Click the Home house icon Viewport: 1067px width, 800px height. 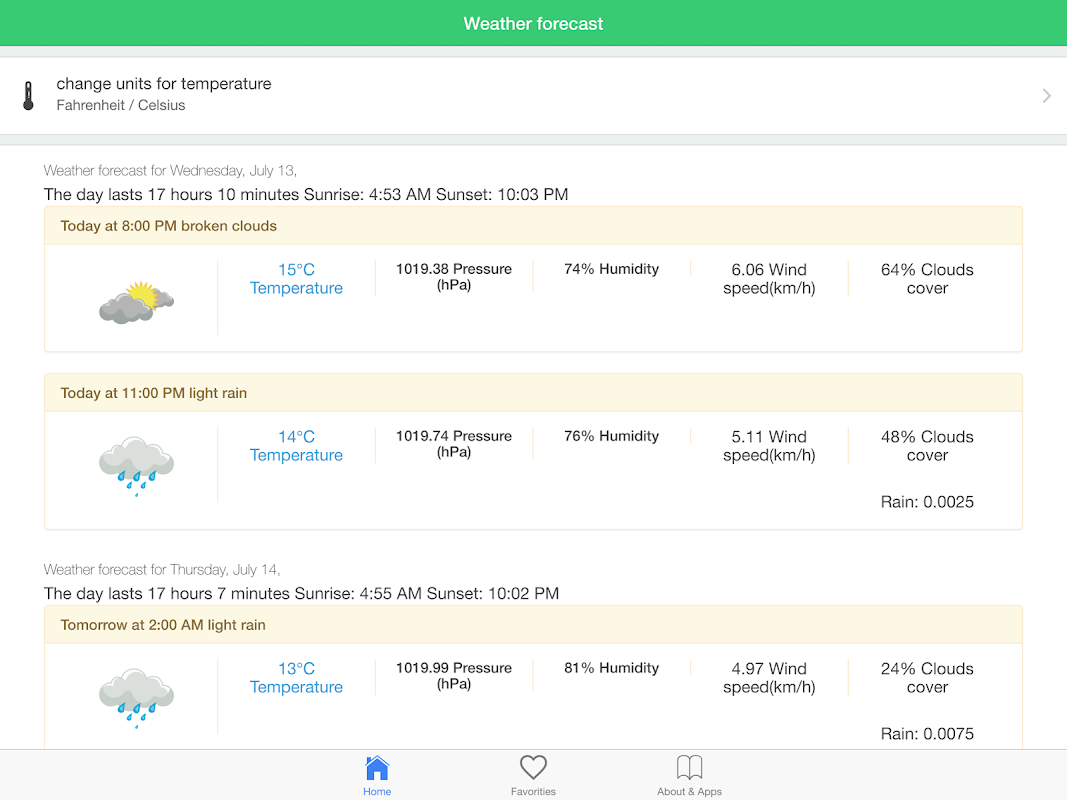pyautogui.click(x=377, y=768)
